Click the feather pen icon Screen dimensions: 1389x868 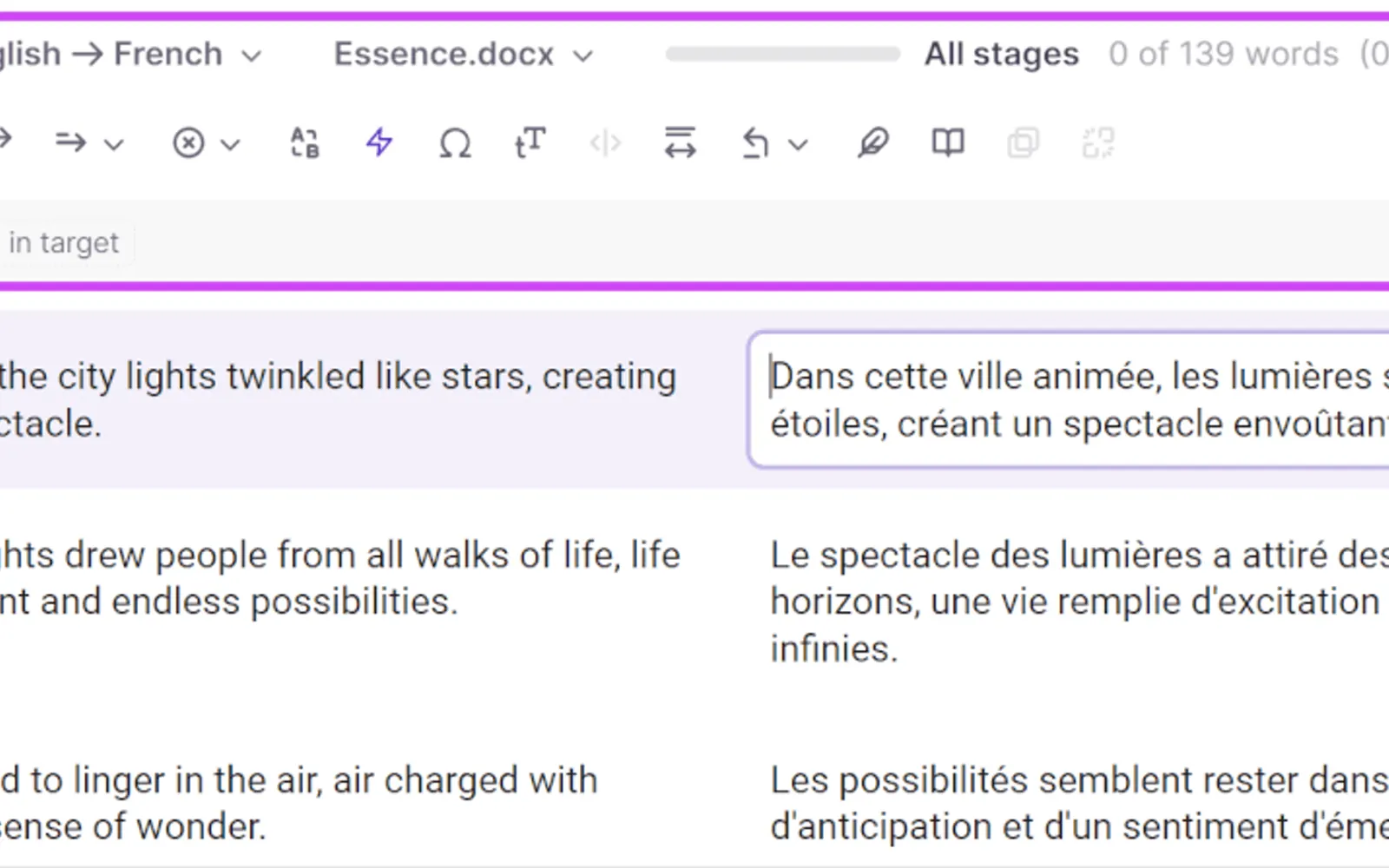[x=872, y=142]
